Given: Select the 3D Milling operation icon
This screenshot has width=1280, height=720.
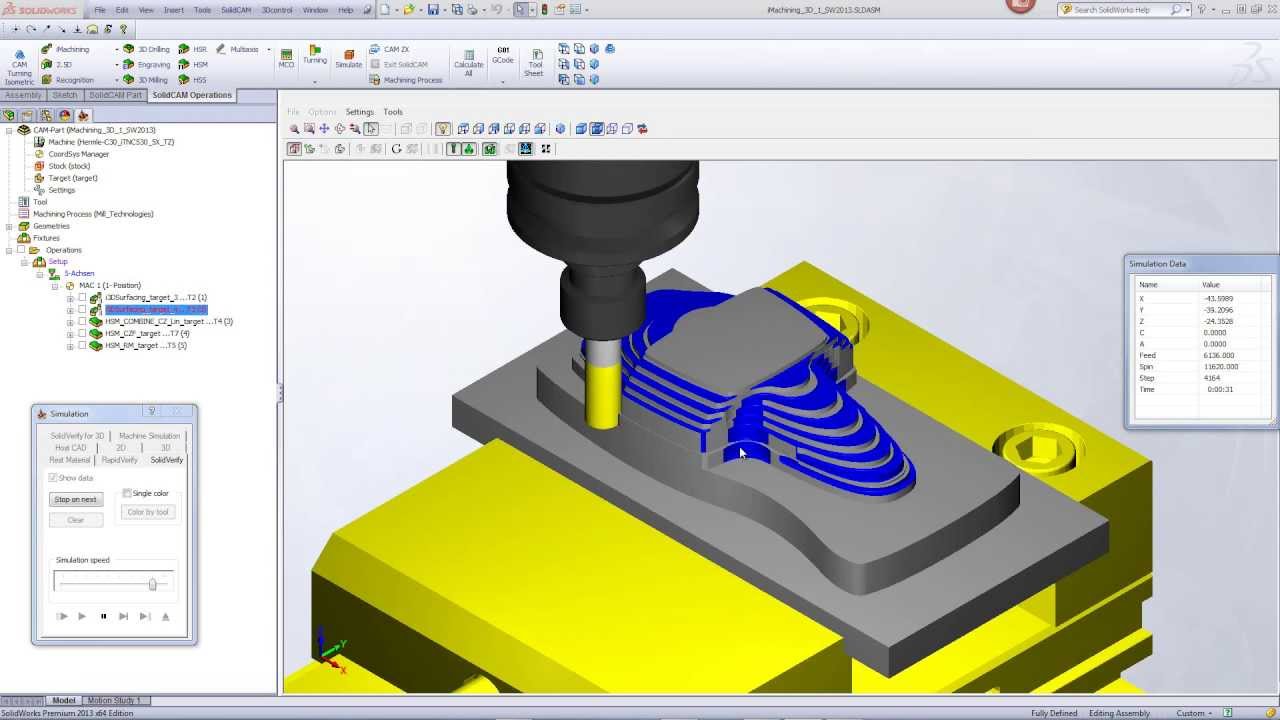Looking at the screenshot, I should point(127,79).
